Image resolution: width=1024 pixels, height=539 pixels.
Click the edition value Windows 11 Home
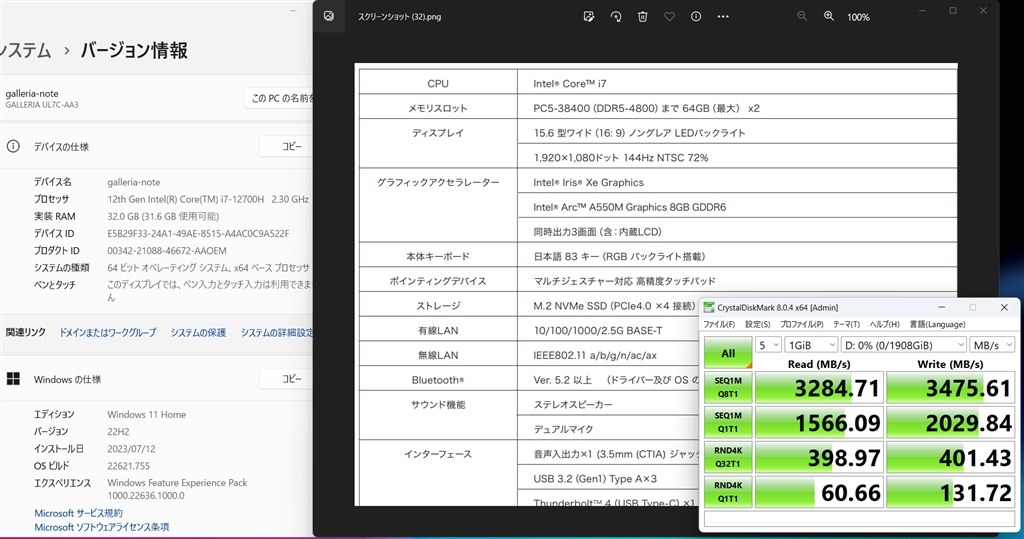[147, 414]
